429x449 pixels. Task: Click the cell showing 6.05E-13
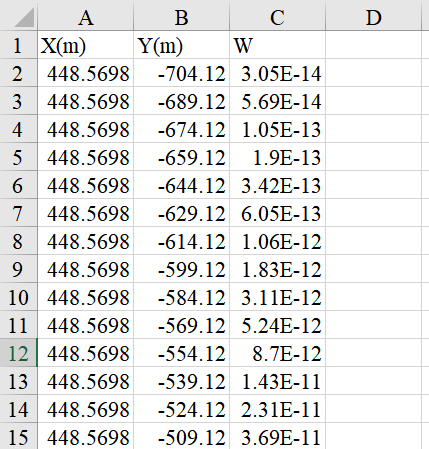pyautogui.click(x=277, y=213)
